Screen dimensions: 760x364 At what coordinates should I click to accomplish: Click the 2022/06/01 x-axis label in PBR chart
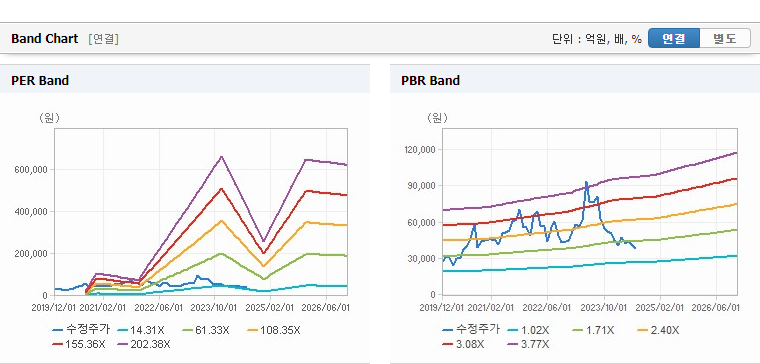click(548, 308)
